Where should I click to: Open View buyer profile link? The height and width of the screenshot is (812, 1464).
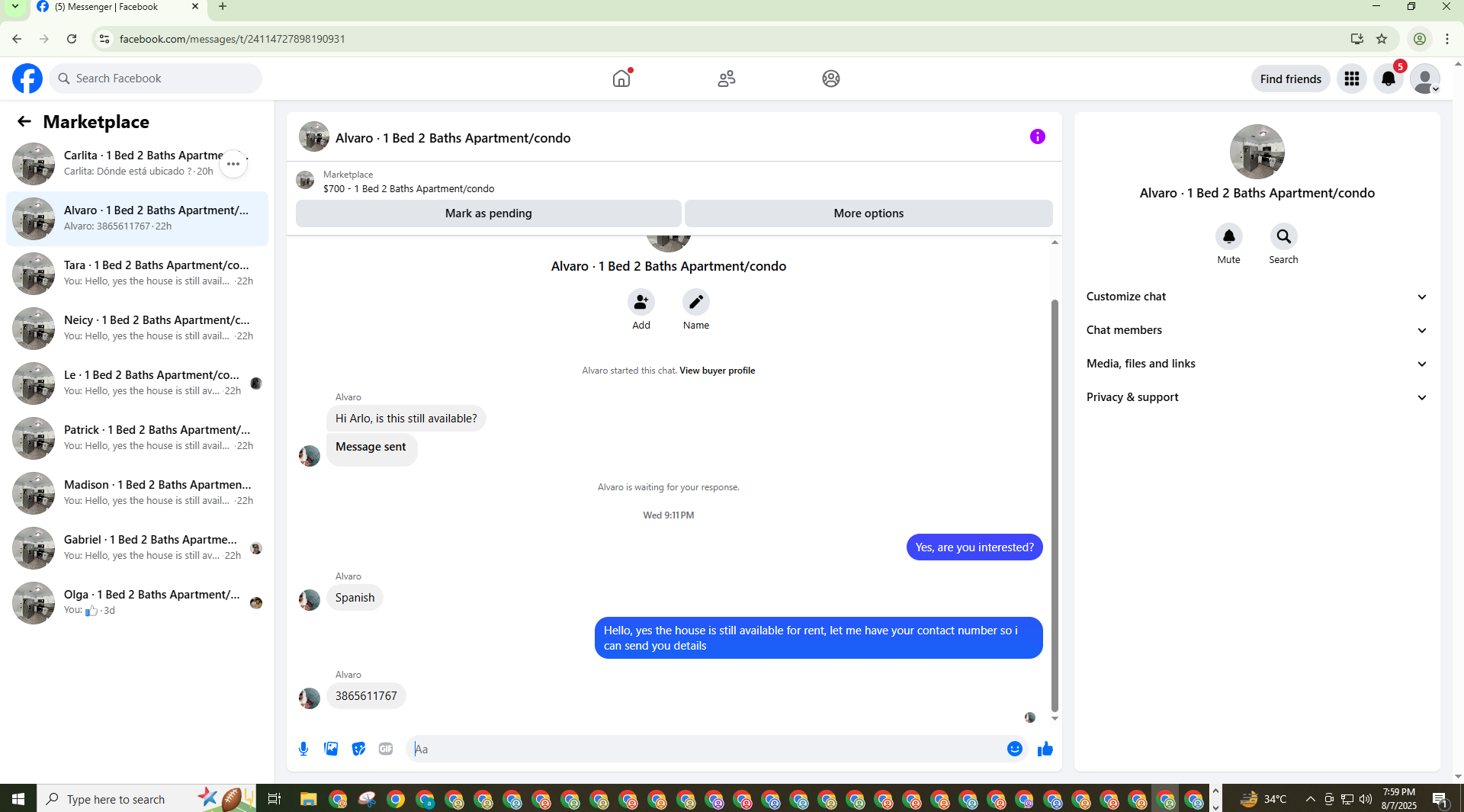click(717, 371)
